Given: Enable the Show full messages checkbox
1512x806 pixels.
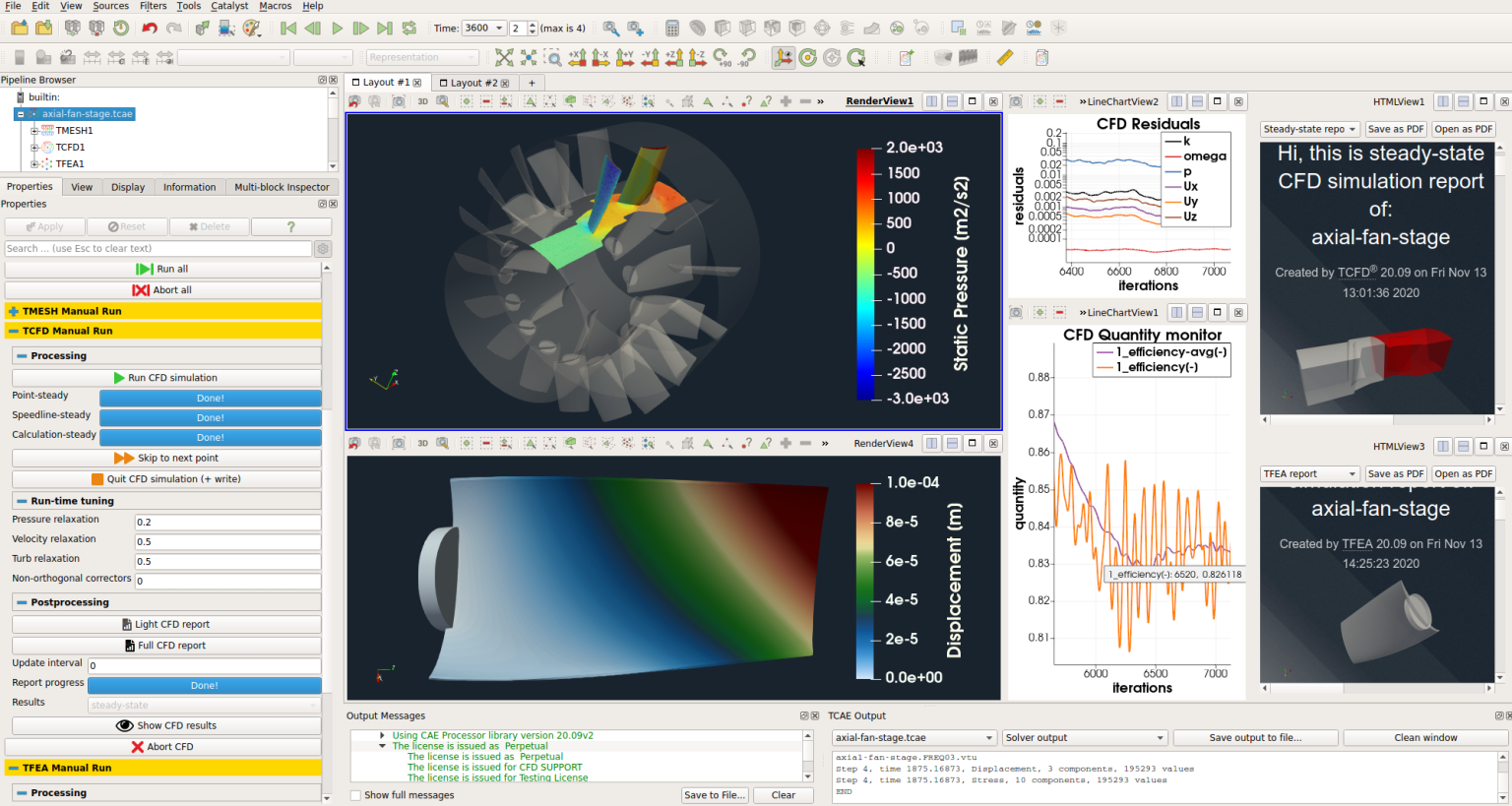Looking at the screenshot, I should click(x=355, y=794).
